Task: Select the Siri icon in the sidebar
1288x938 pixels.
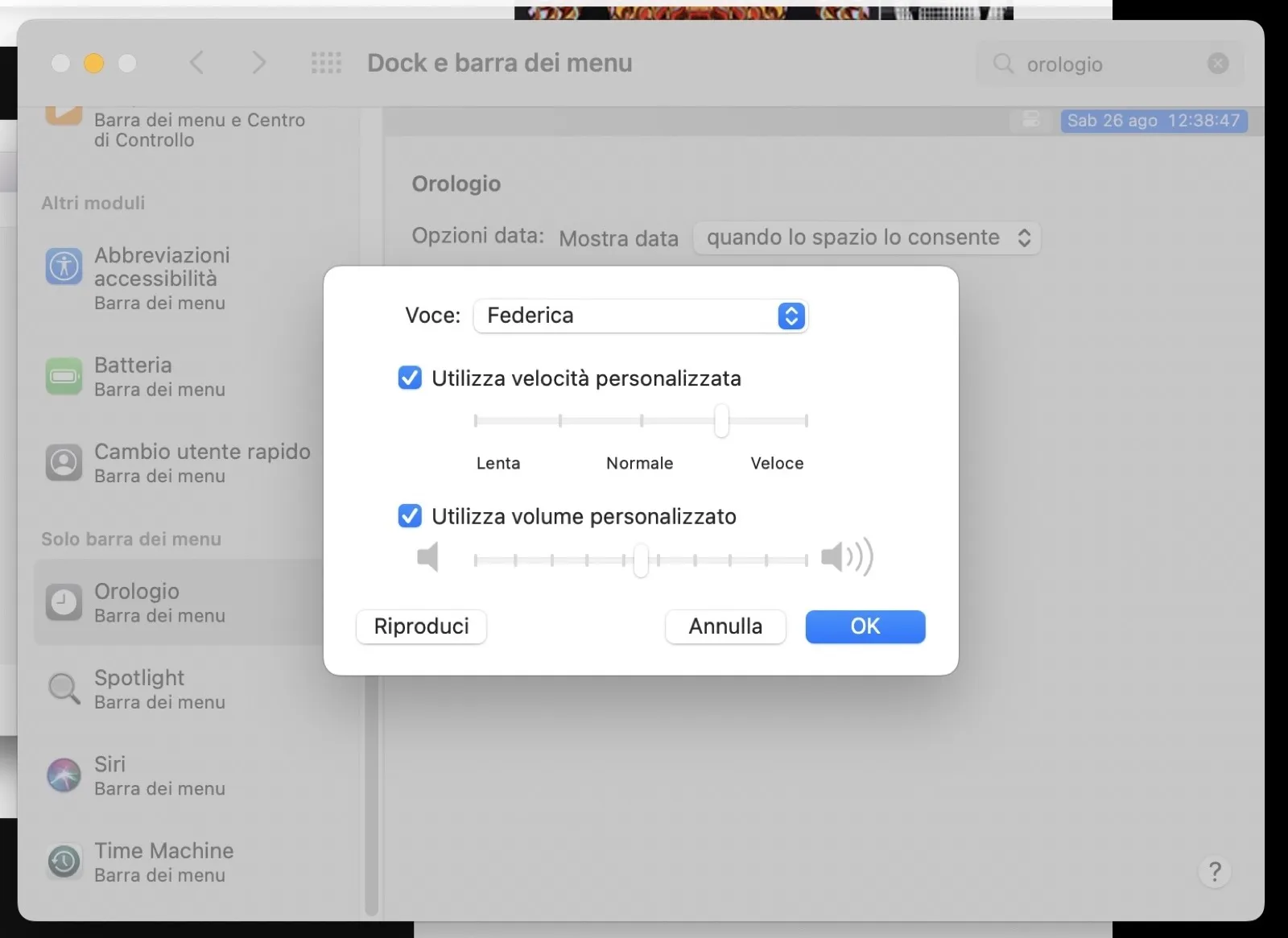Action: click(64, 775)
